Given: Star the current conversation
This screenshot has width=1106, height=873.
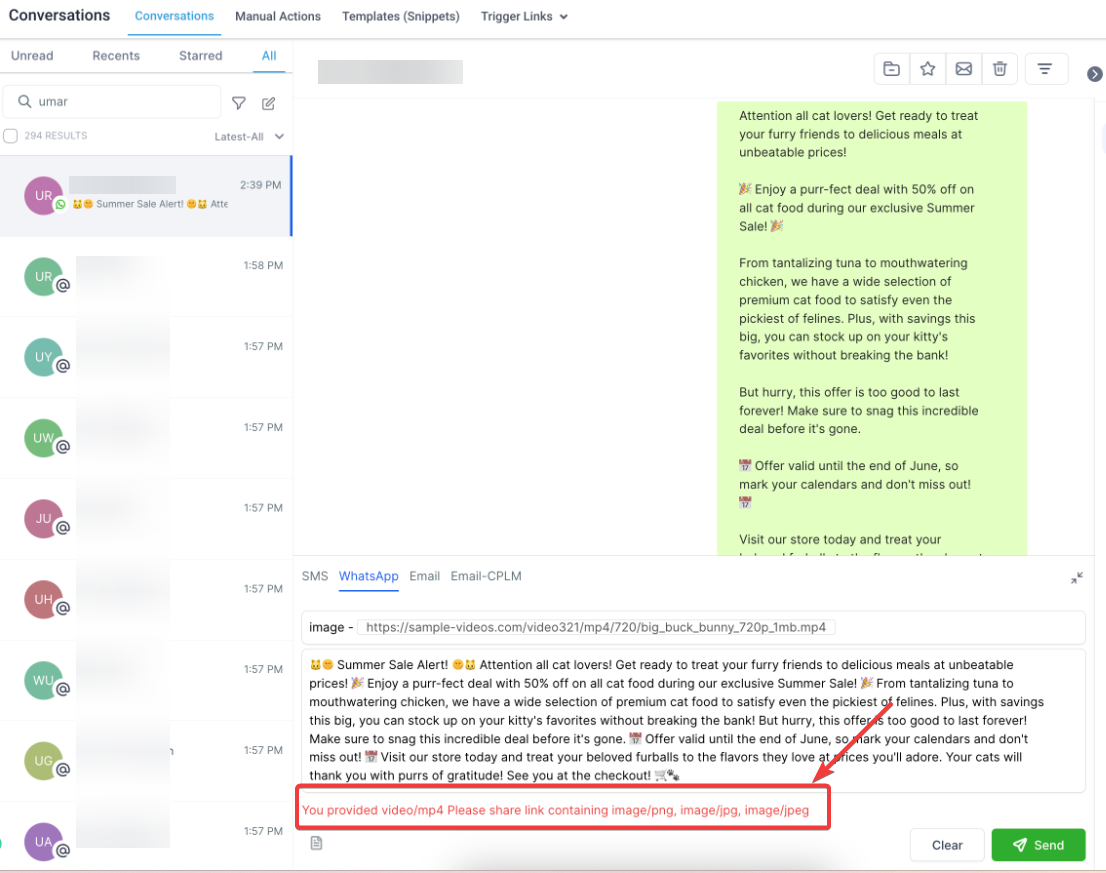Looking at the screenshot, I should (928, 69).
